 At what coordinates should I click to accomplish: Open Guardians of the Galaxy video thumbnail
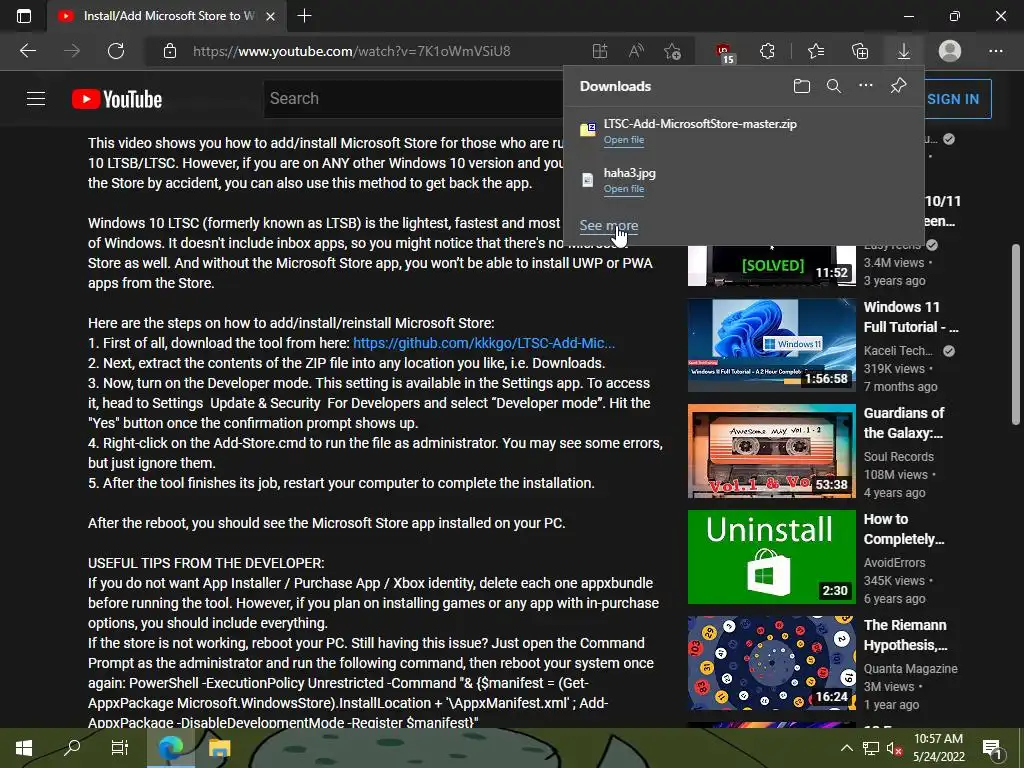point(771,451)
